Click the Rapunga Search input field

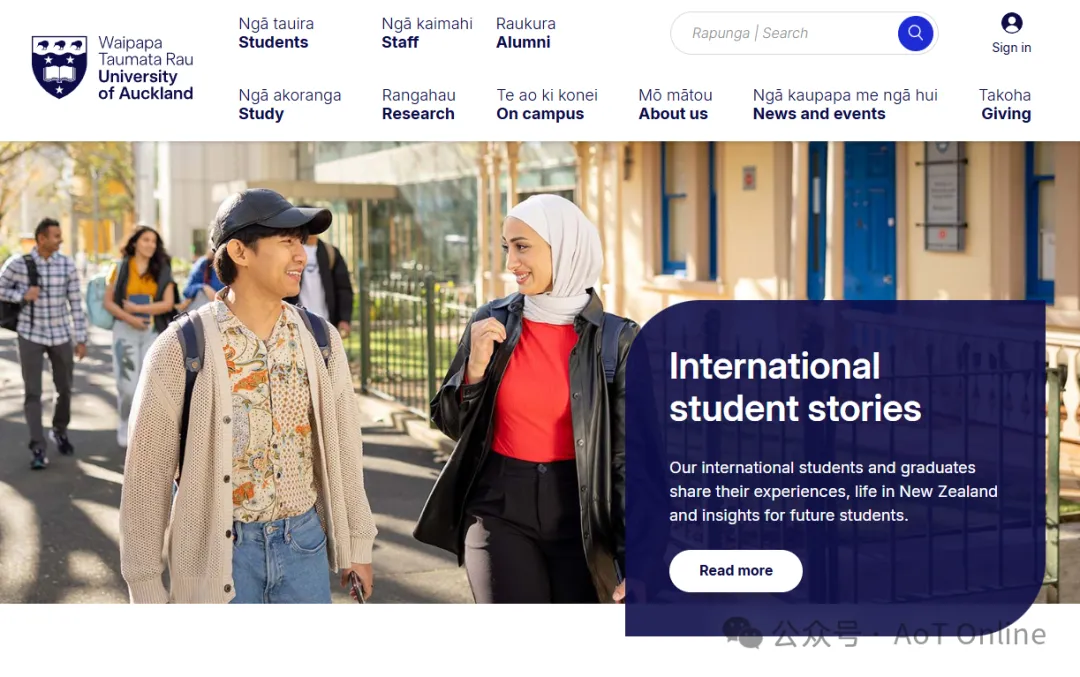[x=785, y=33]
